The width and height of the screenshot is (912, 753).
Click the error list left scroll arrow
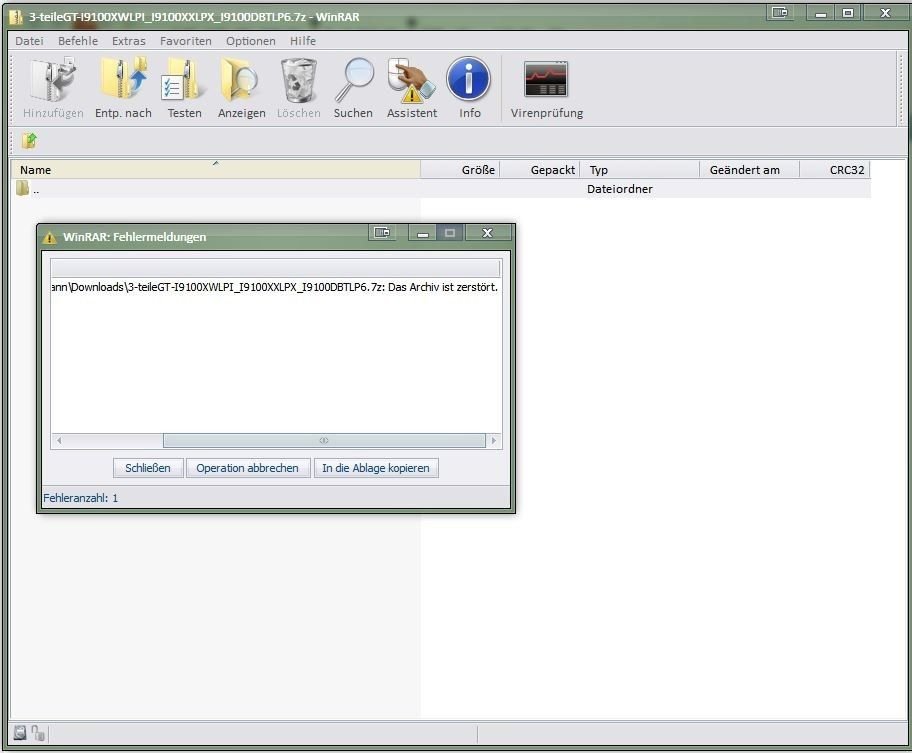[59, 441]
